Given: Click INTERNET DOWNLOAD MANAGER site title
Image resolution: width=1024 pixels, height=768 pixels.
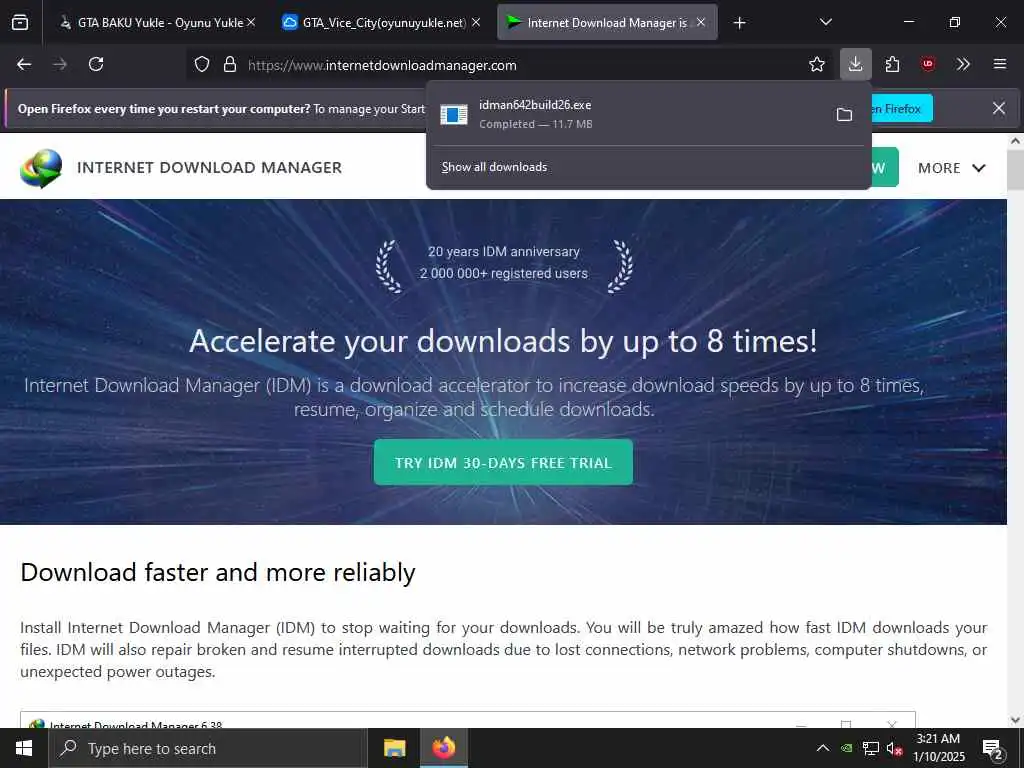Looking at the screenshot, I should click(x=209, y=168).
